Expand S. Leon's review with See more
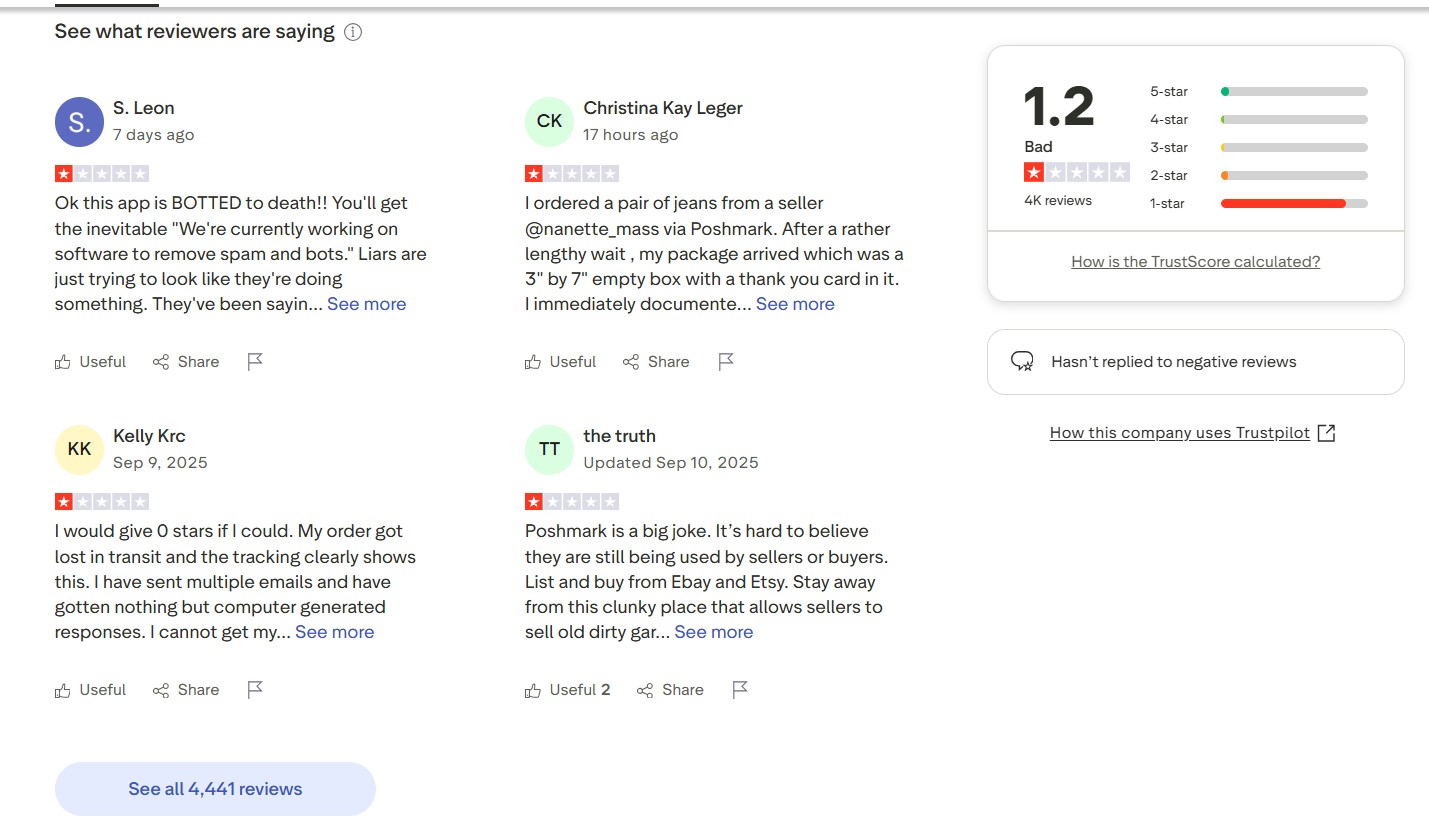This screenshot has width=1429, height=823. pos(367,304)
